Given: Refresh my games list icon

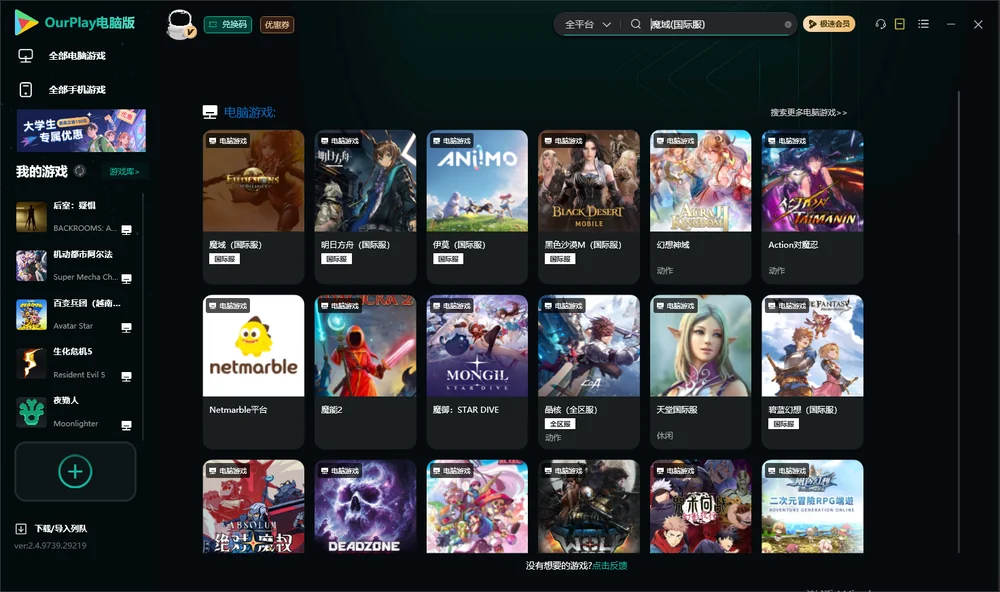Looking at the screenshot, I should click(80, 171).
